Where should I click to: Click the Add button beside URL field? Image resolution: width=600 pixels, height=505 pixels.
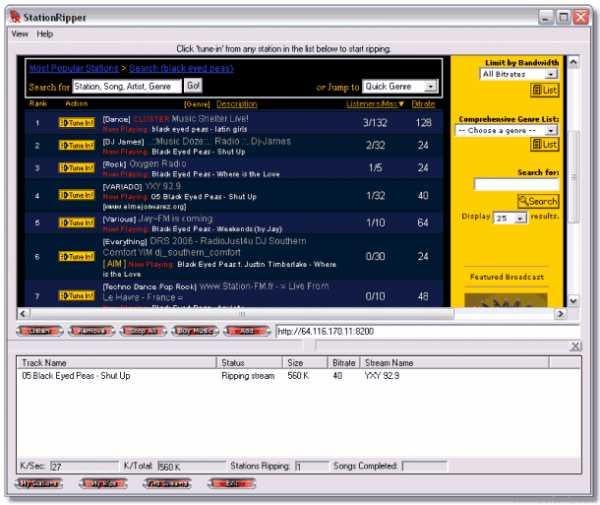(x=247, y=331)
